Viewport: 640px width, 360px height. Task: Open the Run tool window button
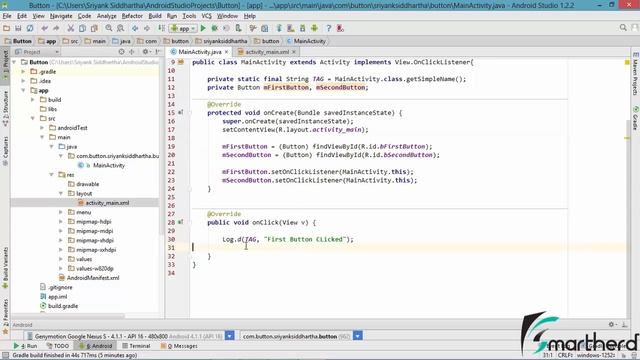click(x=25, y=346)
